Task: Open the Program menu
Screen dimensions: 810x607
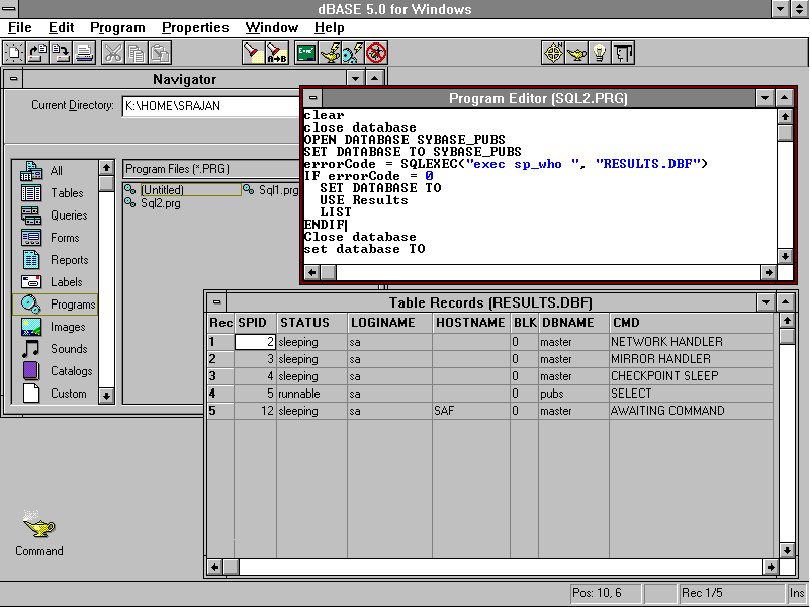Action: pos(118,27)
